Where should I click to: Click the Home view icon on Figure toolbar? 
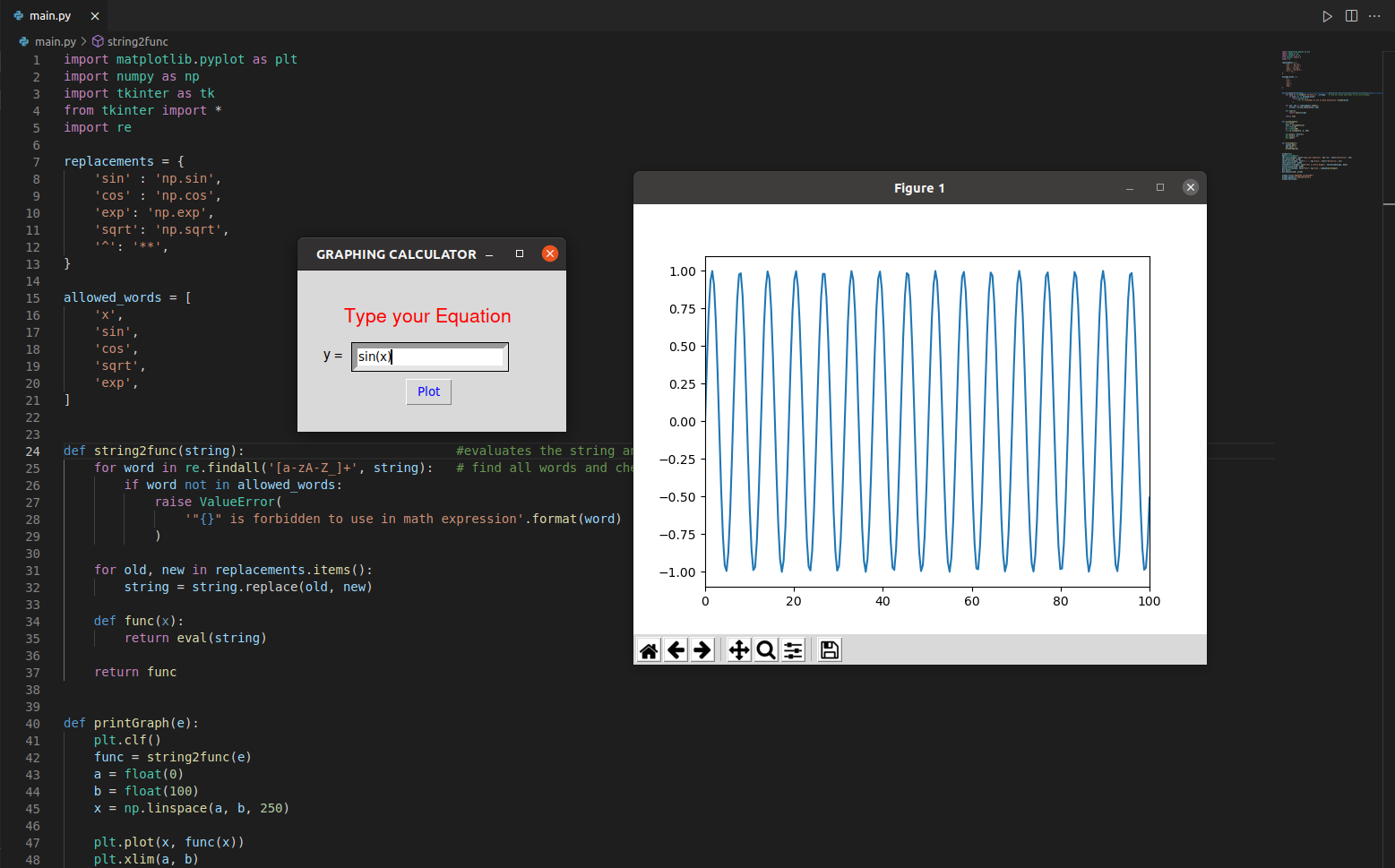(649, 649)
